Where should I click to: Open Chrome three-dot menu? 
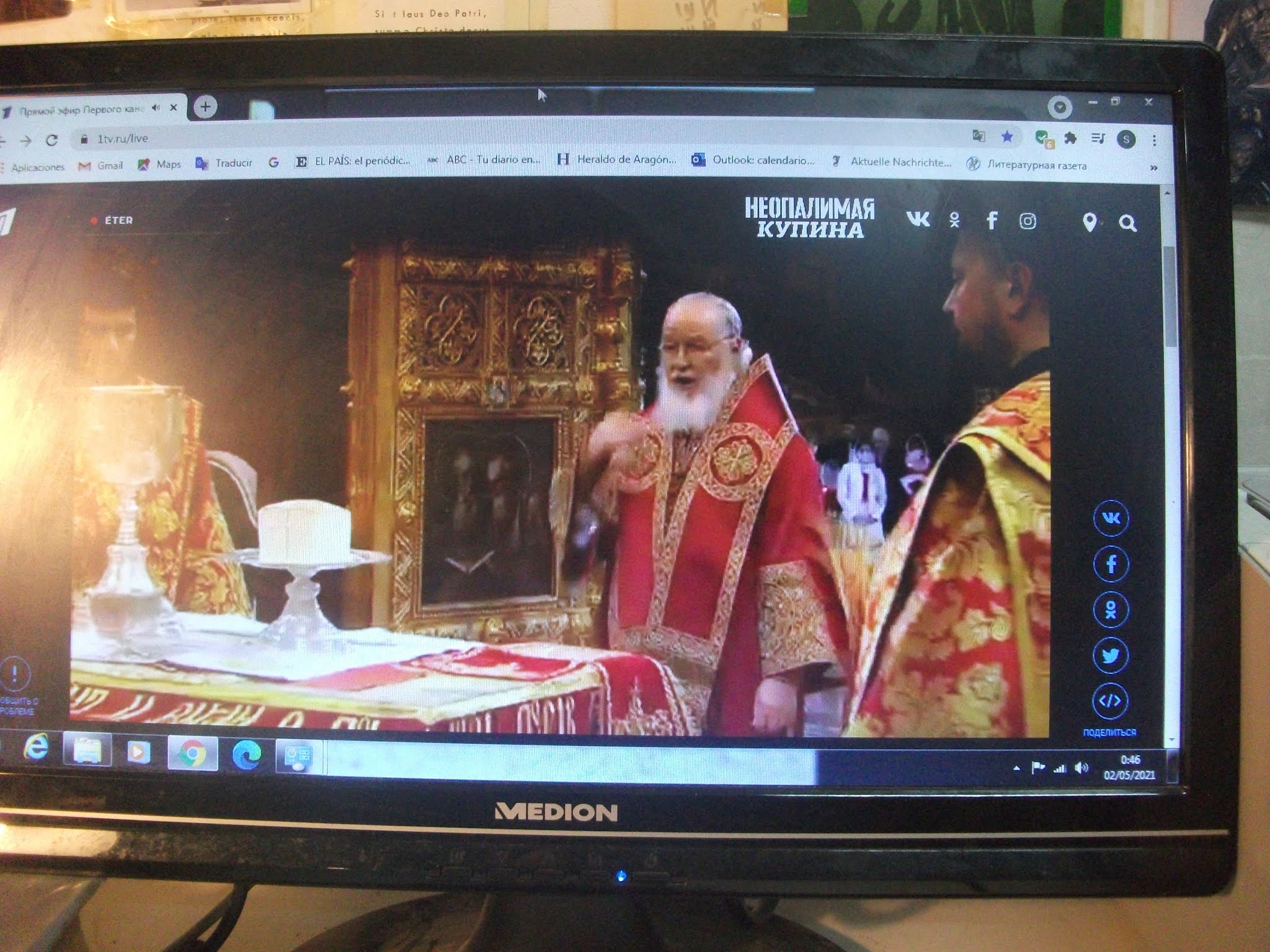tap(1154, 141)
